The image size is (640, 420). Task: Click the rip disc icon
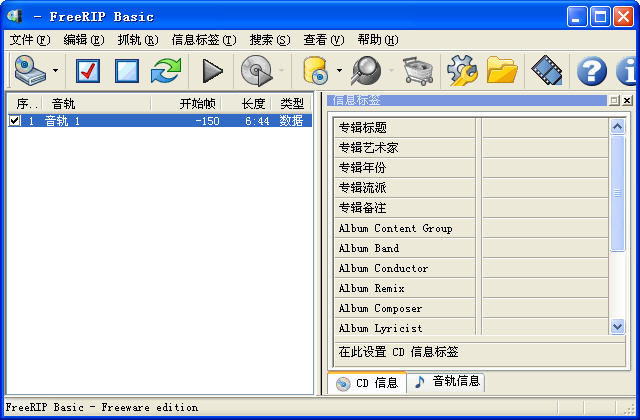[256, 71]
